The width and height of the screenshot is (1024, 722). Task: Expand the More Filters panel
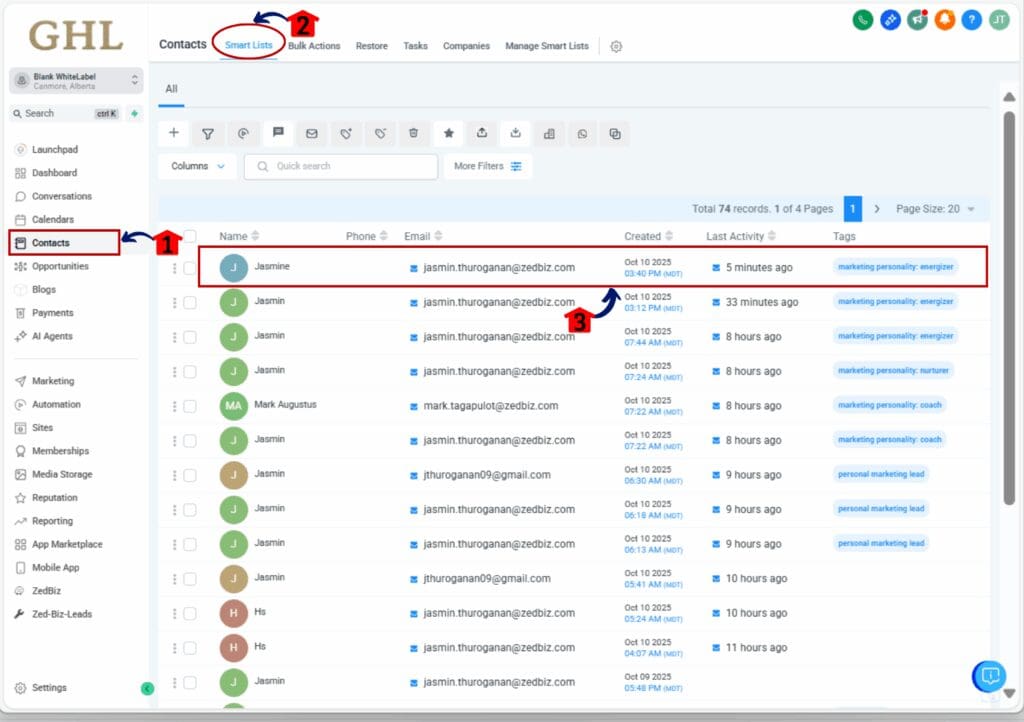[x=487, y=166]
